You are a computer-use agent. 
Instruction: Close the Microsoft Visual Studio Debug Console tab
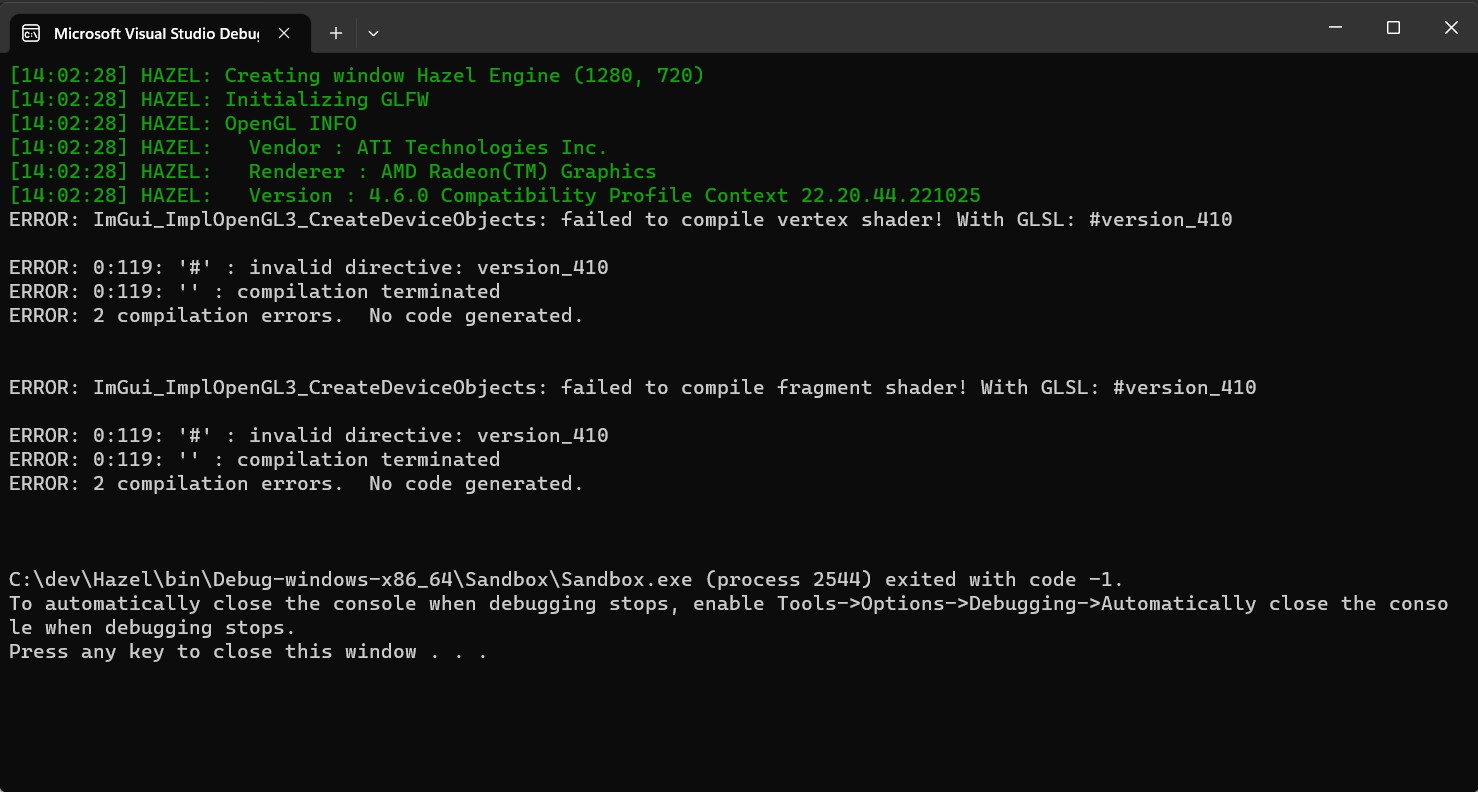click(x=283, y=33)
